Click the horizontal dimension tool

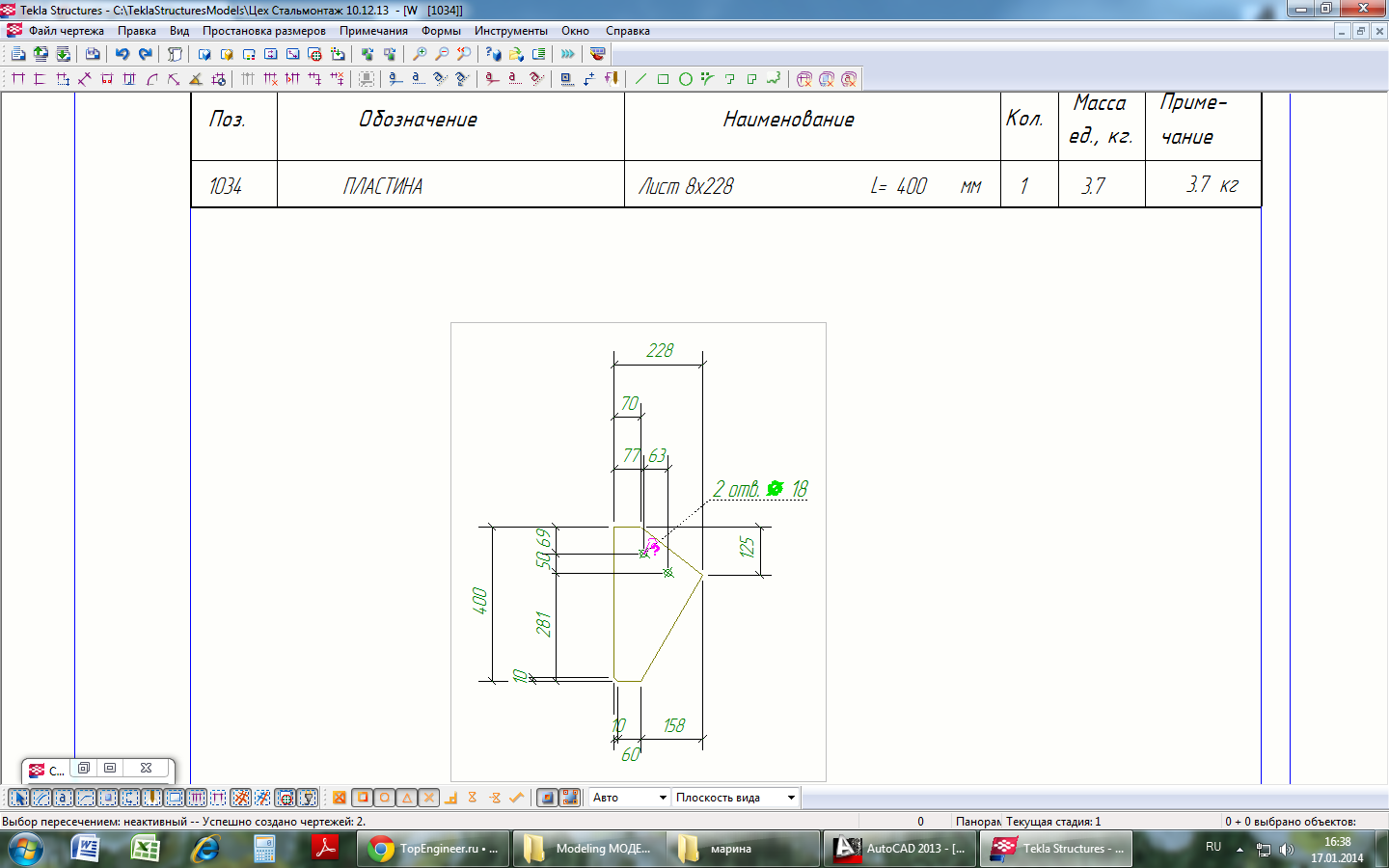pyautogui.click(x=18, y=79)
